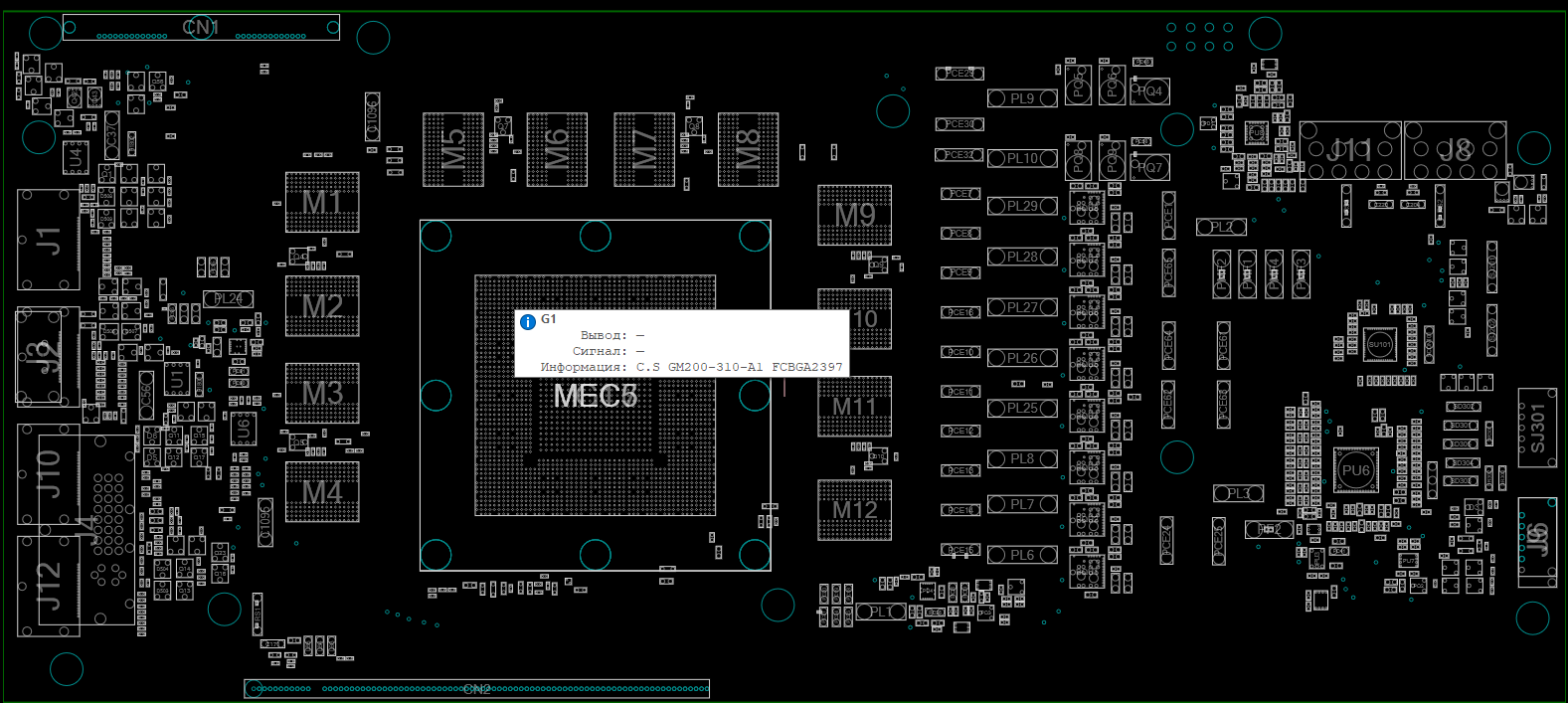This screenshot has height=703, width=1568.
Task: Click memory chip M9
Action: [854, 216]
